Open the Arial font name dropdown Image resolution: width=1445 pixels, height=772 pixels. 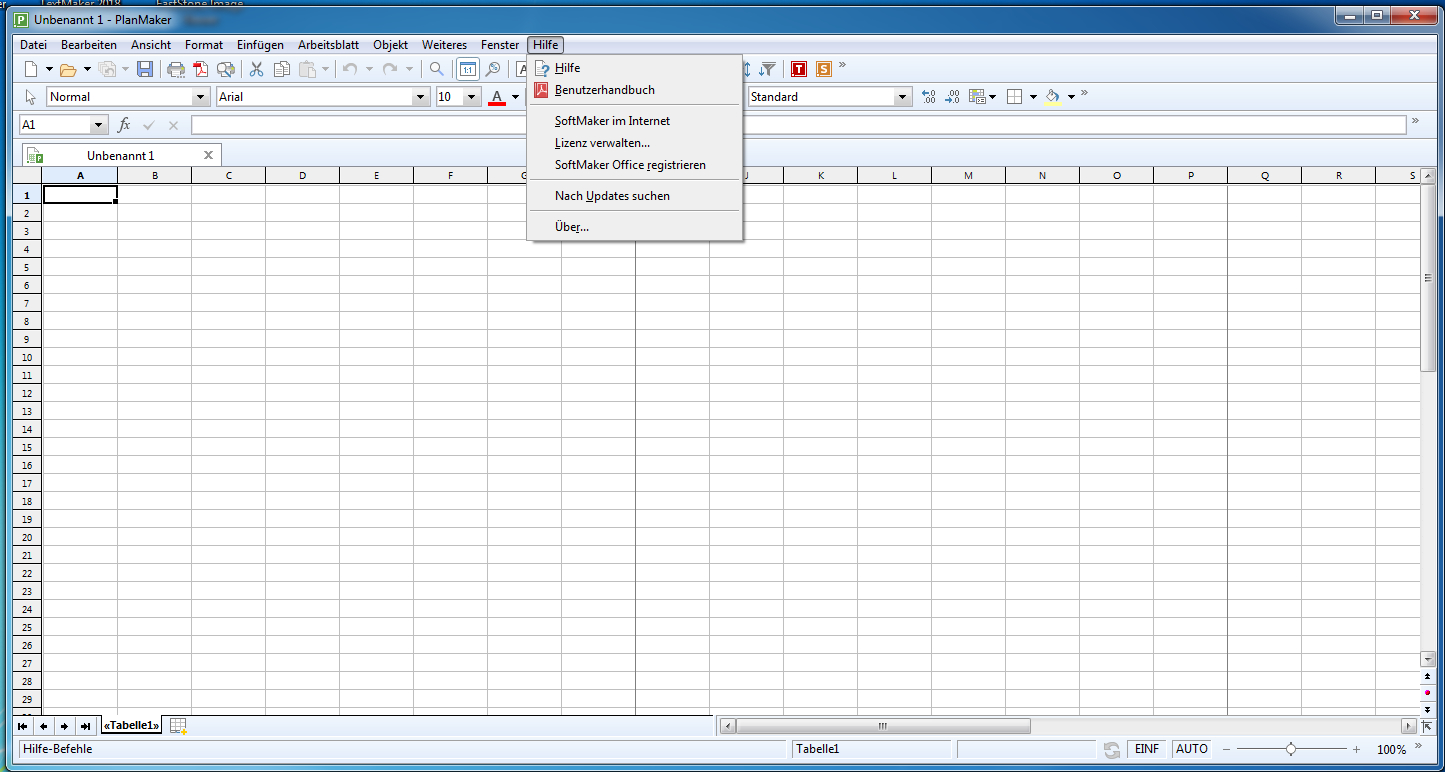(421, 97)
